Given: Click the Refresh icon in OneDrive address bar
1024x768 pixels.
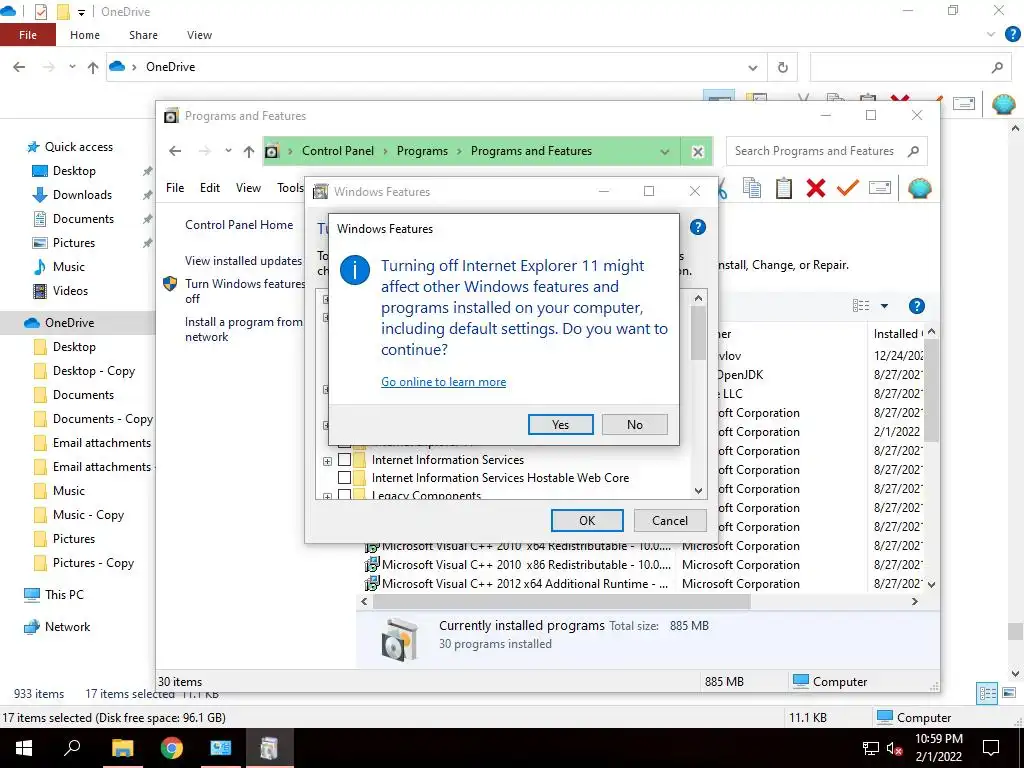Looking at the screenshot, I should tap(782, 67).
